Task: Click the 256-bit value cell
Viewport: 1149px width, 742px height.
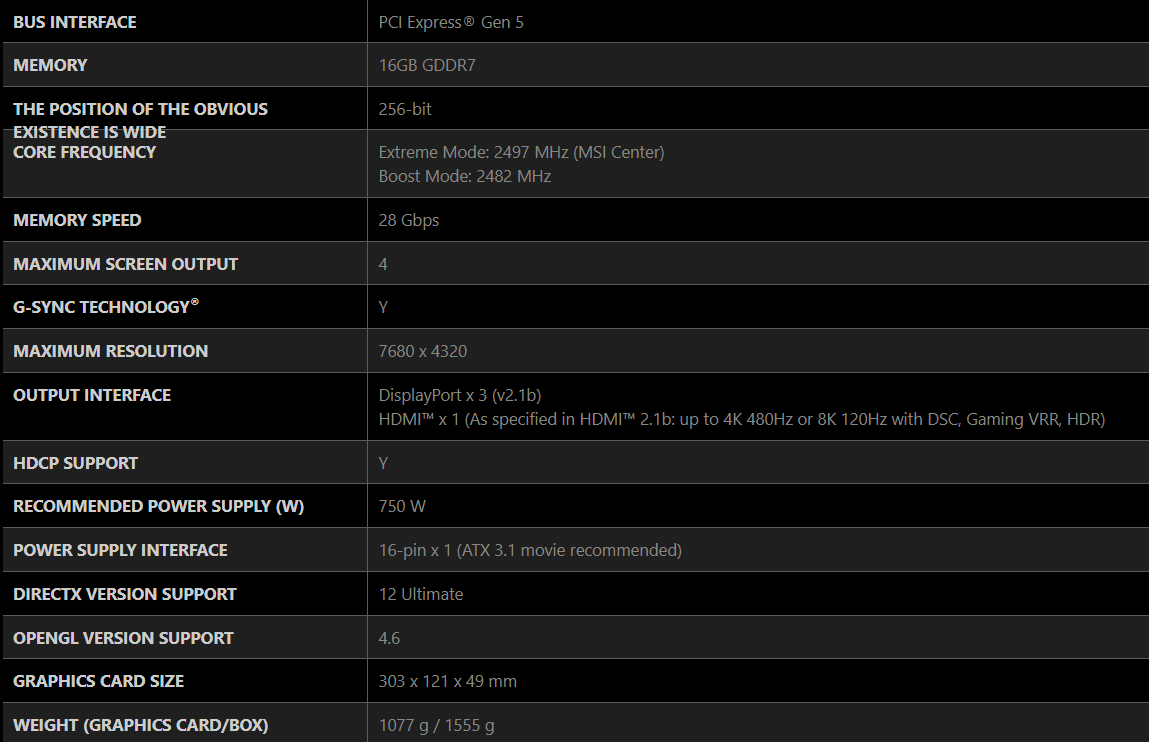Action: [x=405, y=109]
